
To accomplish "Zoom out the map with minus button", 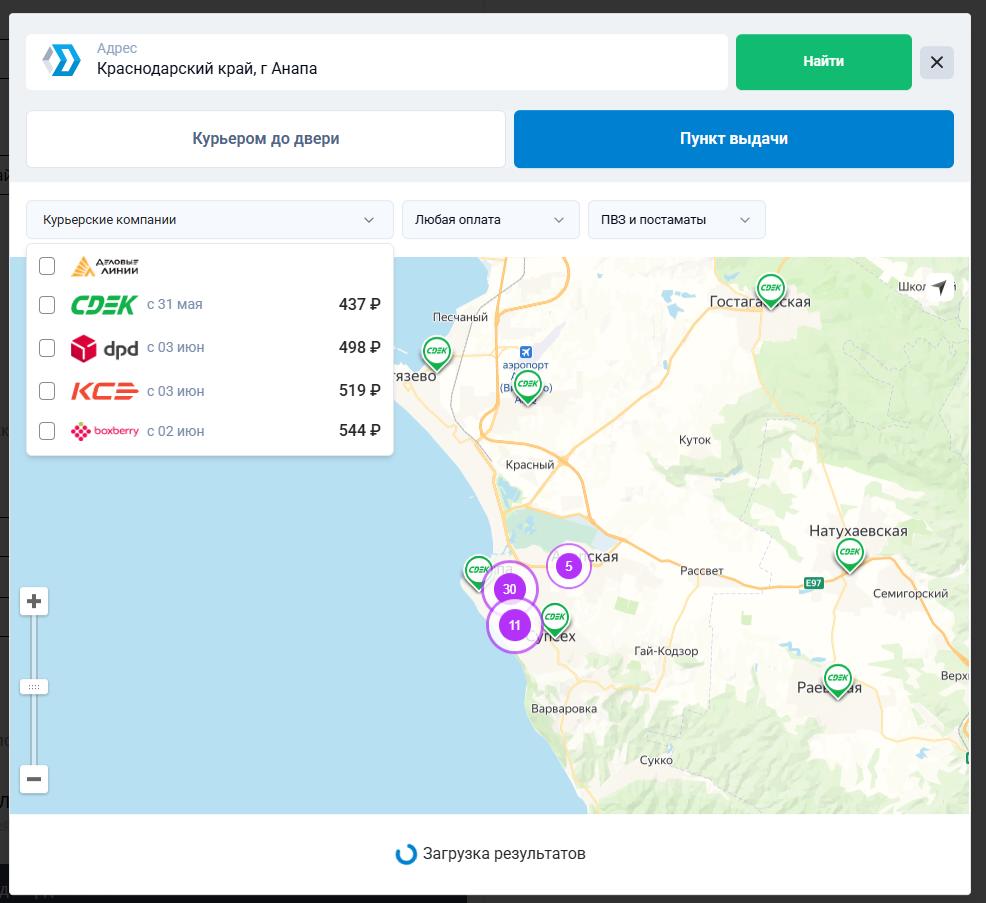I will coord(34,779).
